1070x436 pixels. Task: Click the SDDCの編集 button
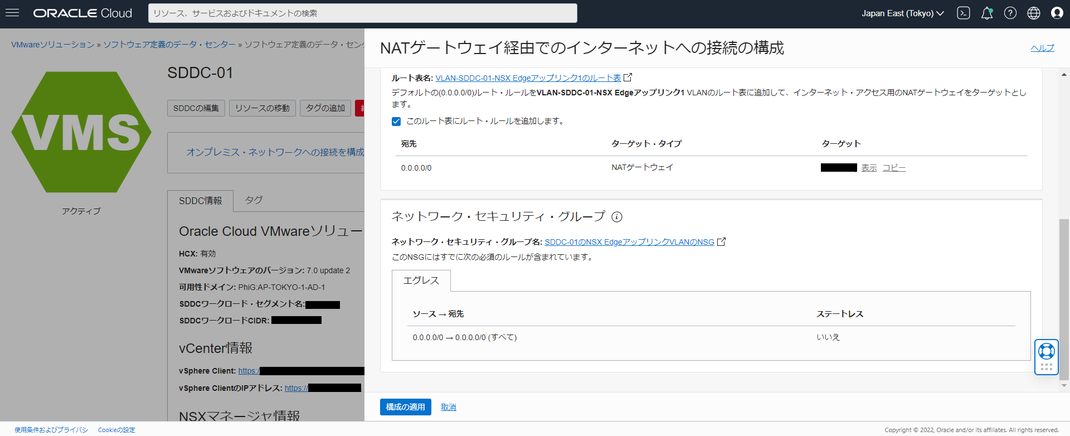[196, 108]
